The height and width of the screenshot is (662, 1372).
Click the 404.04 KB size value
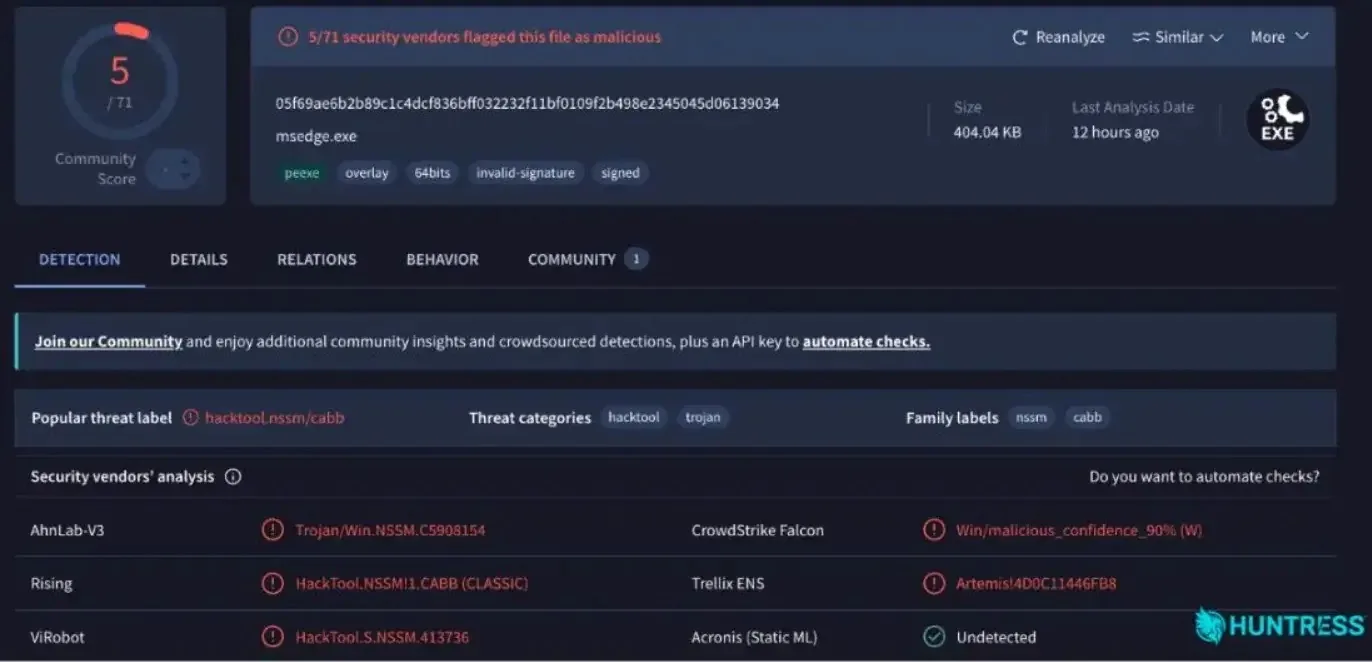click(x=987, y=132)
